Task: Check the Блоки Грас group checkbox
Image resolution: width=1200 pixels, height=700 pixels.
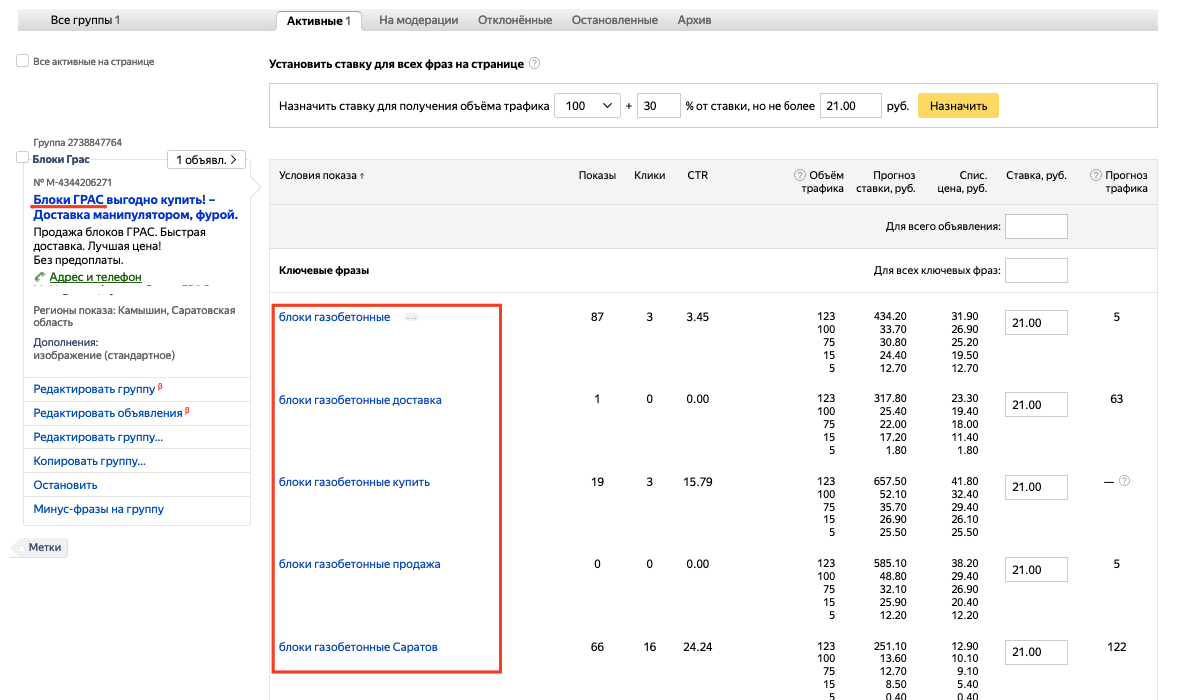Action: pyautogui.click(x=23, y=158)
